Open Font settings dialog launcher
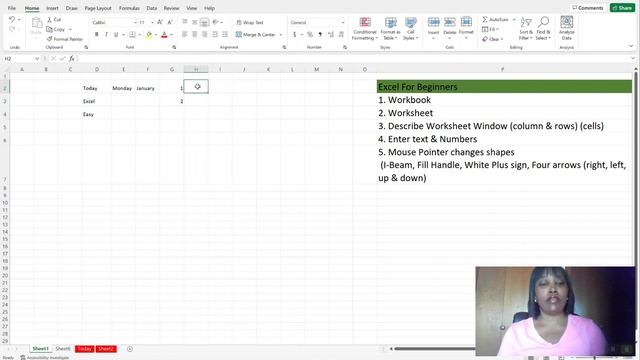 174,47
